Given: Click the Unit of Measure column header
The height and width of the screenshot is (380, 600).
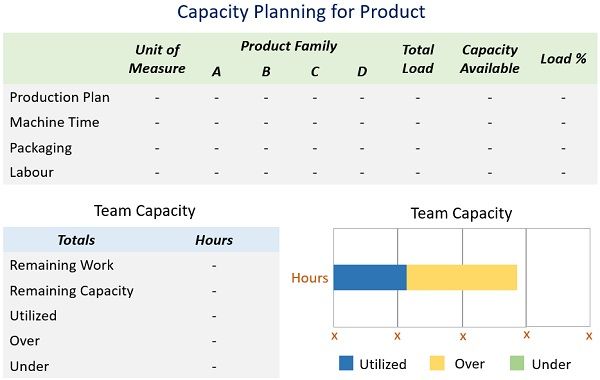Looking at the screenshot, I should coord(157,59).
